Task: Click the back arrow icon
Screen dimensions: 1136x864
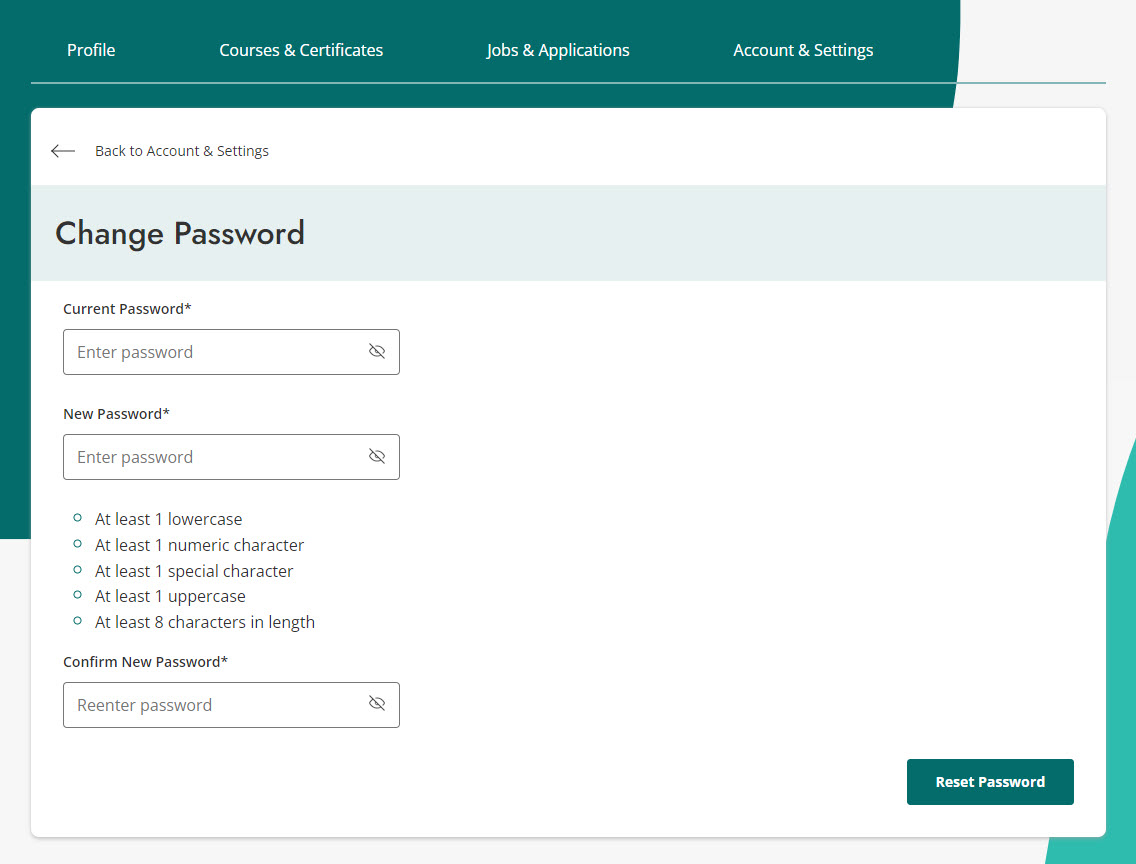Action: [62, 150]
